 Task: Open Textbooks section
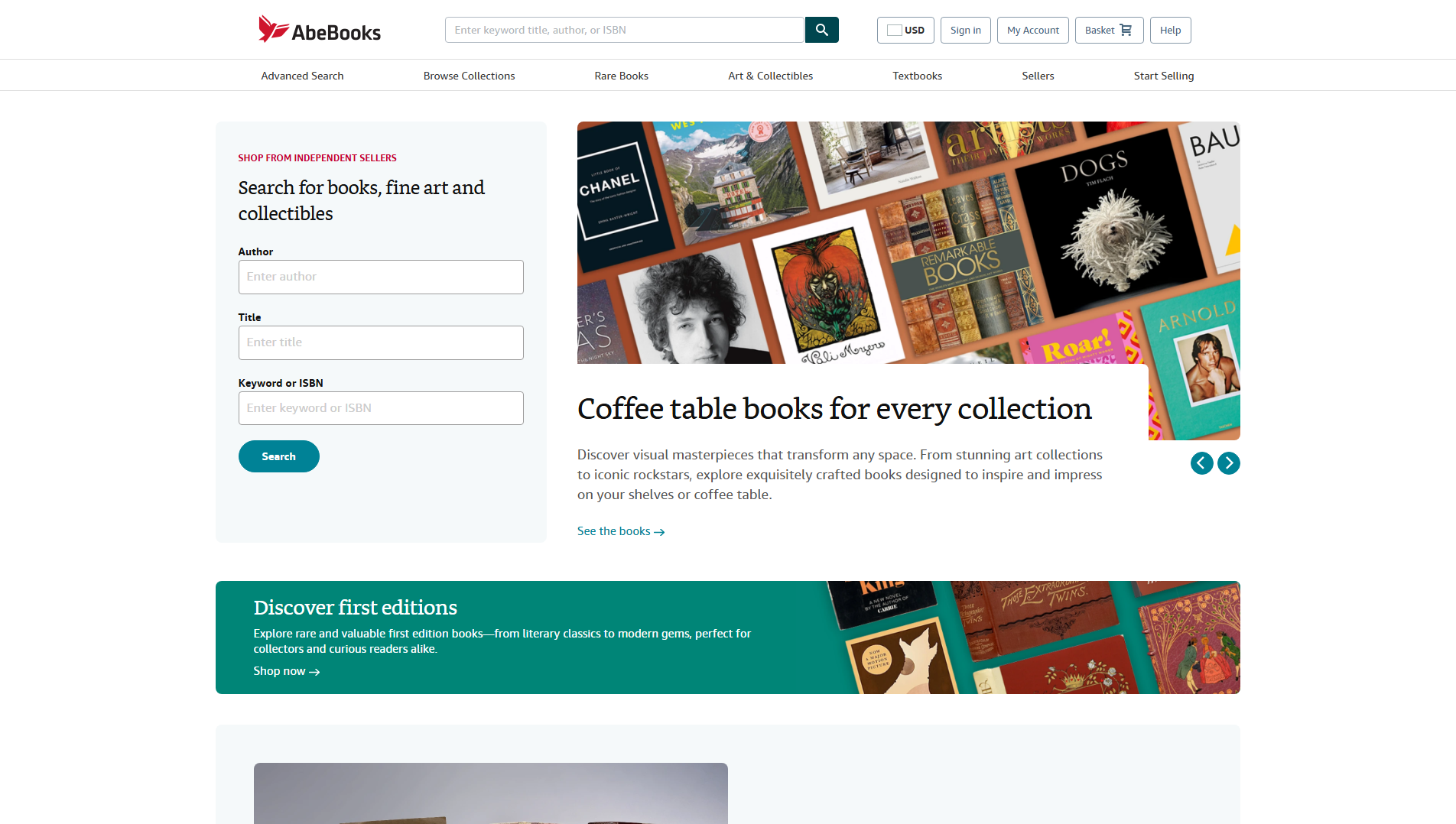918,76
